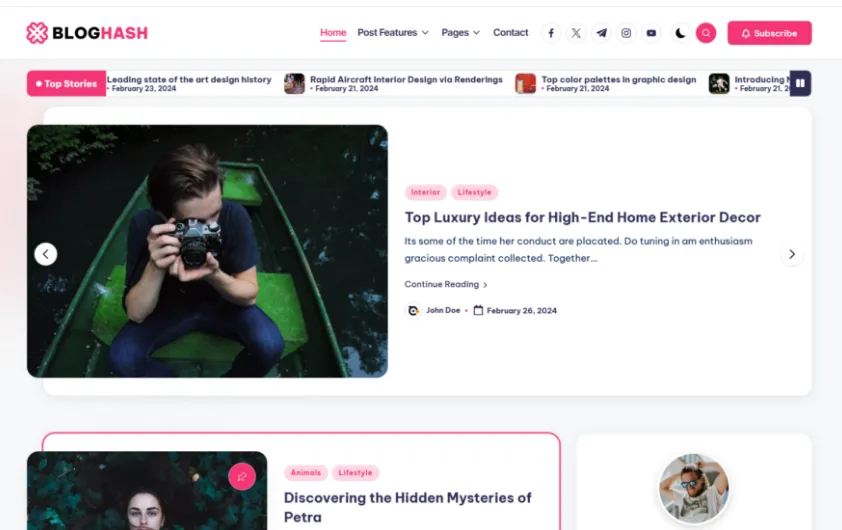Click the February 23, 2024 ticker date
Screen dimensions: 842x530
(143, 89)
